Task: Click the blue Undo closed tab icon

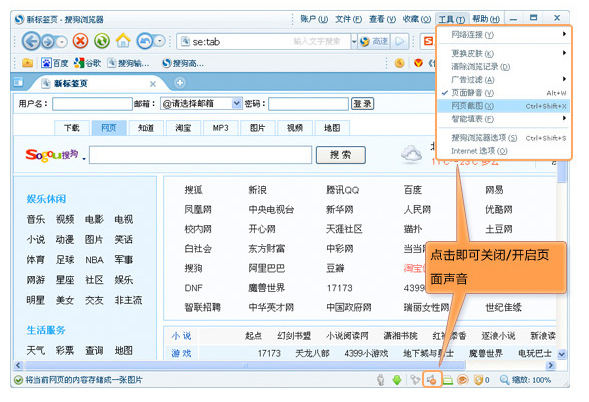Action: point(145,41)
